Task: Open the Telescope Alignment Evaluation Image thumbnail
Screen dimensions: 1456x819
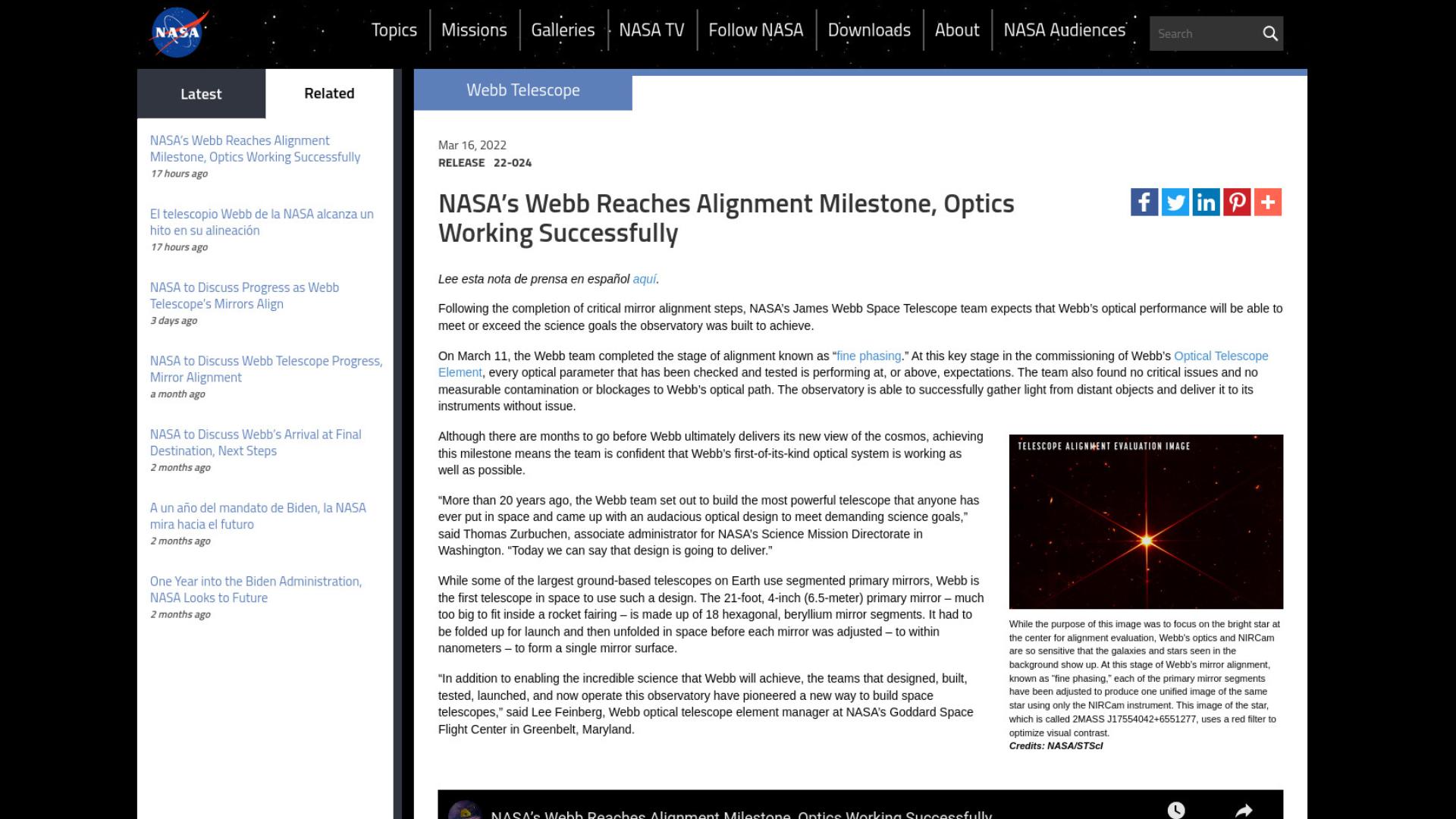Action: [x=1146, y=522]
